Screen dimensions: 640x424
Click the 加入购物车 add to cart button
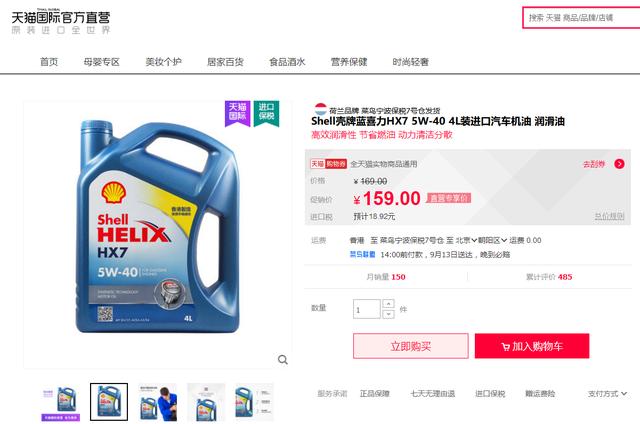pos(532,346)
